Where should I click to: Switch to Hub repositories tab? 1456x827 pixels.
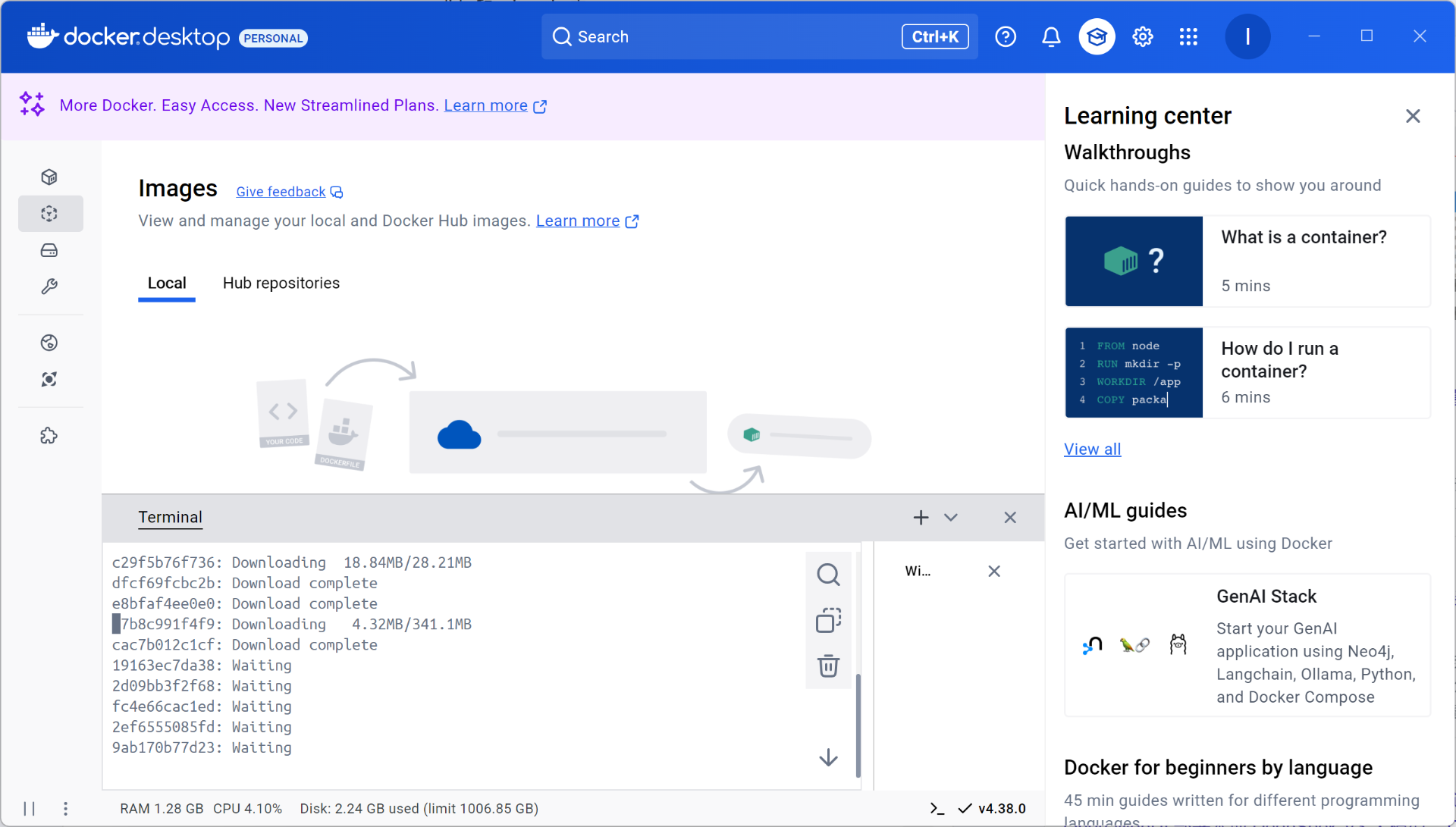click(x=281, y=283)
